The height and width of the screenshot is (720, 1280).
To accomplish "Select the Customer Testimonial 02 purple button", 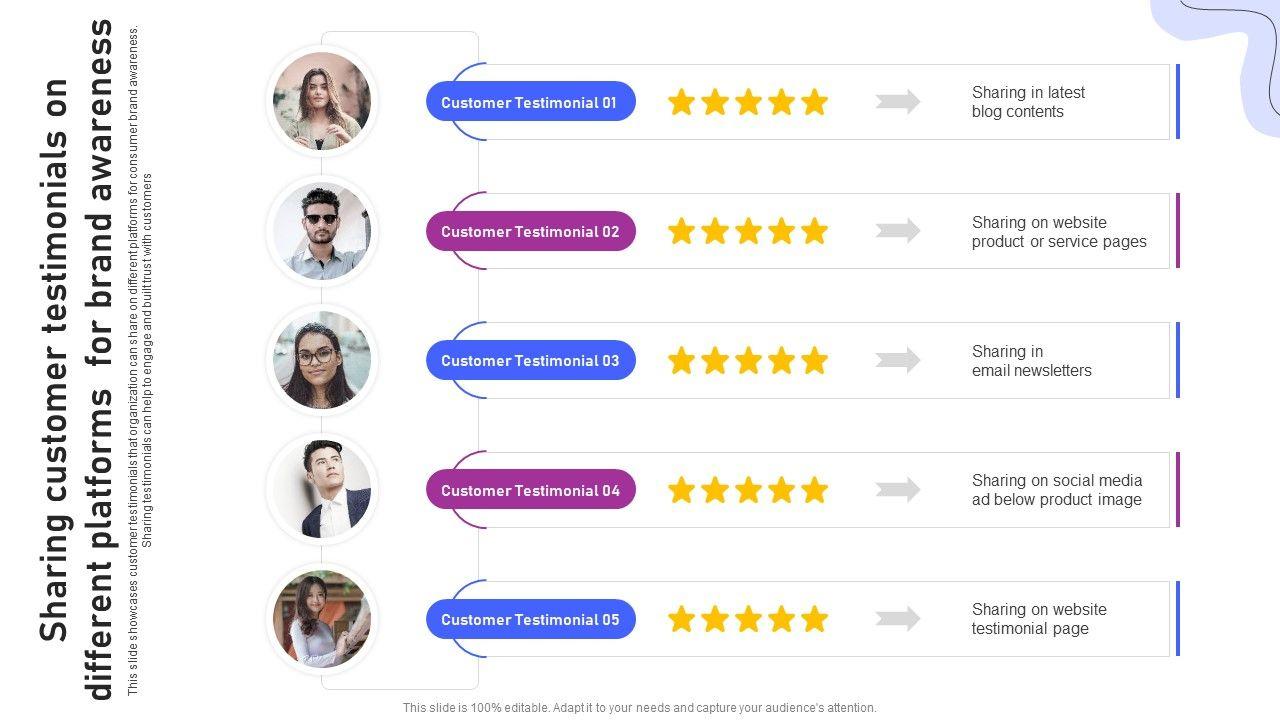I will 530,231.
